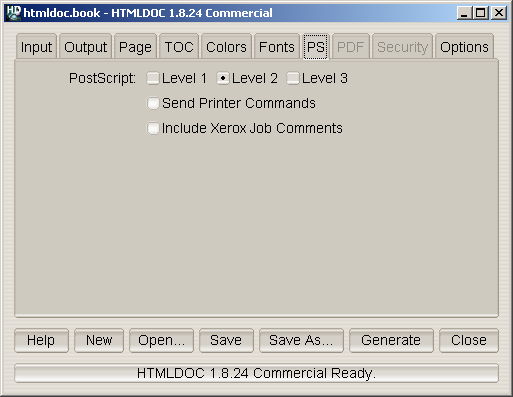Image resolution: width=513 pixels, height=397 pixels.
Task: Toggle Include Xerox Job Comments option
Action: click(153, 128)
